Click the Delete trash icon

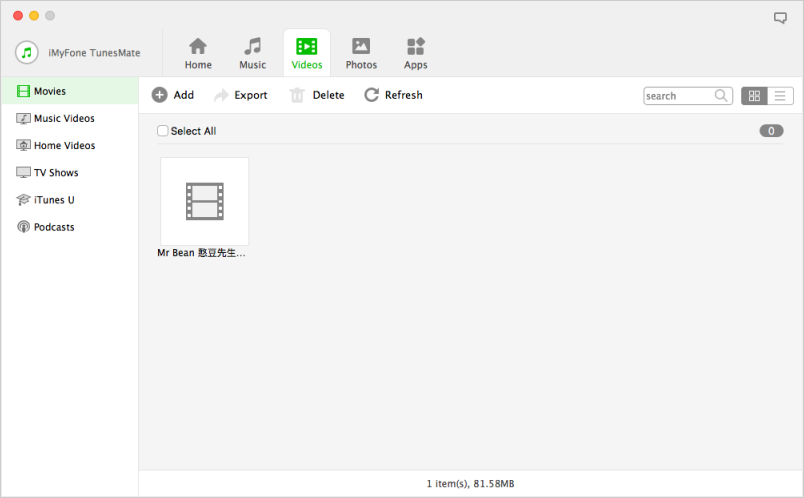point(297,95)
